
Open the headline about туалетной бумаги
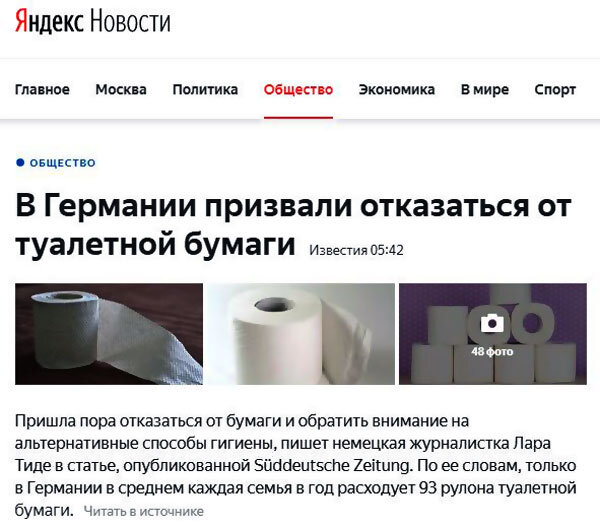coord(293,225)
